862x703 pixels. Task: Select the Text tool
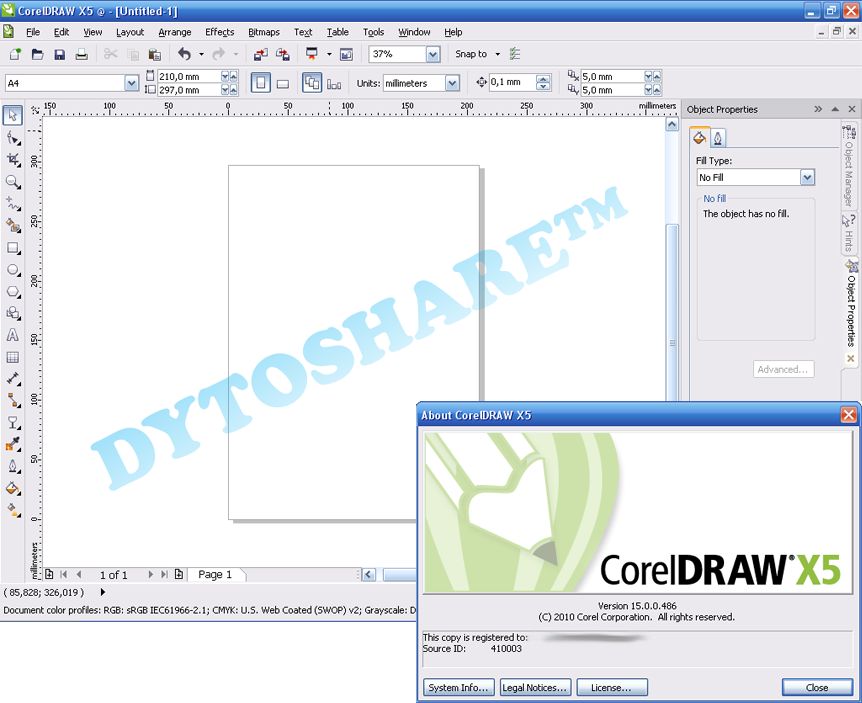coord(13,335)
